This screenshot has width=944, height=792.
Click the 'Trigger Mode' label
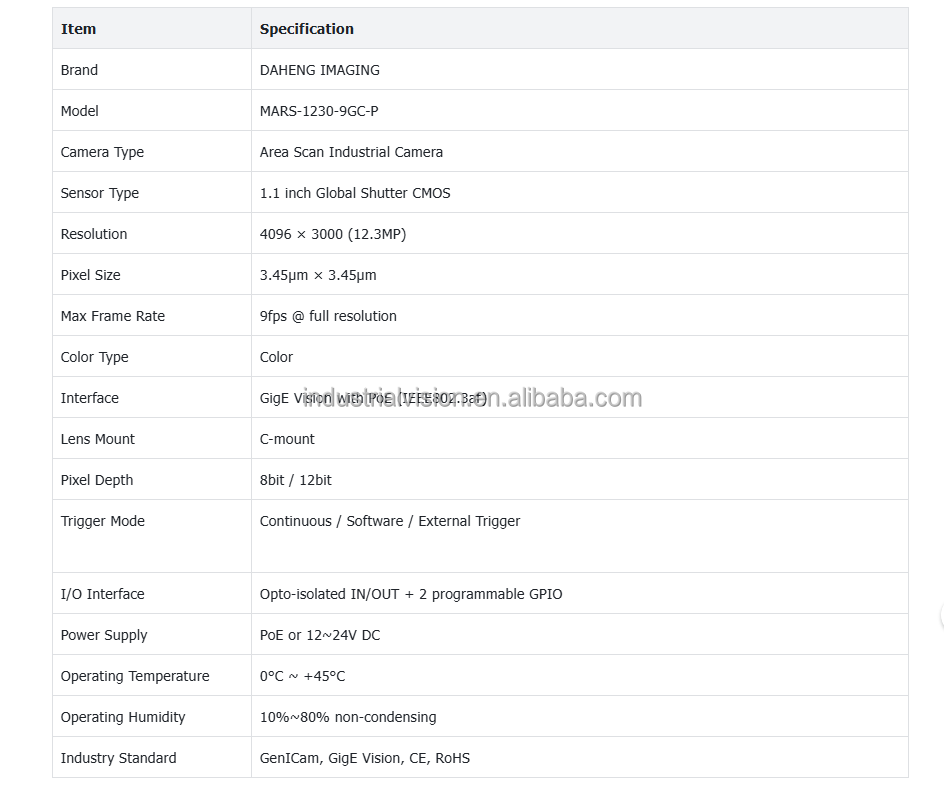[103, 521]
